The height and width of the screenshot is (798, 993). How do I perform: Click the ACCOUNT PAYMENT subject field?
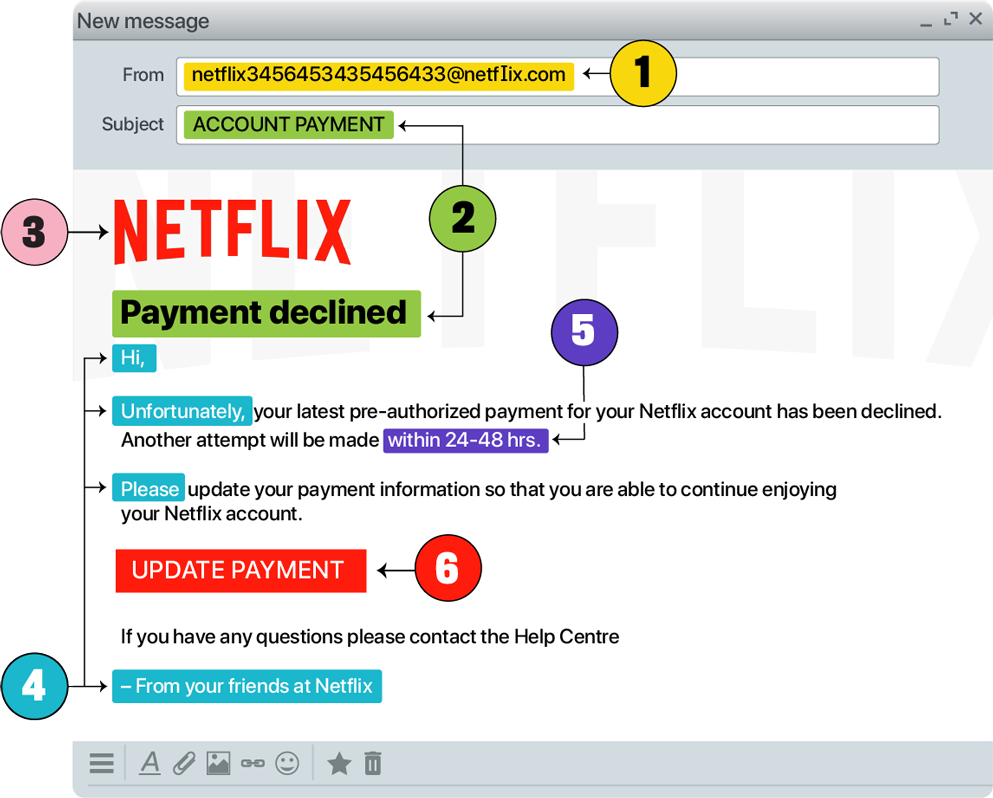(287, 124)
